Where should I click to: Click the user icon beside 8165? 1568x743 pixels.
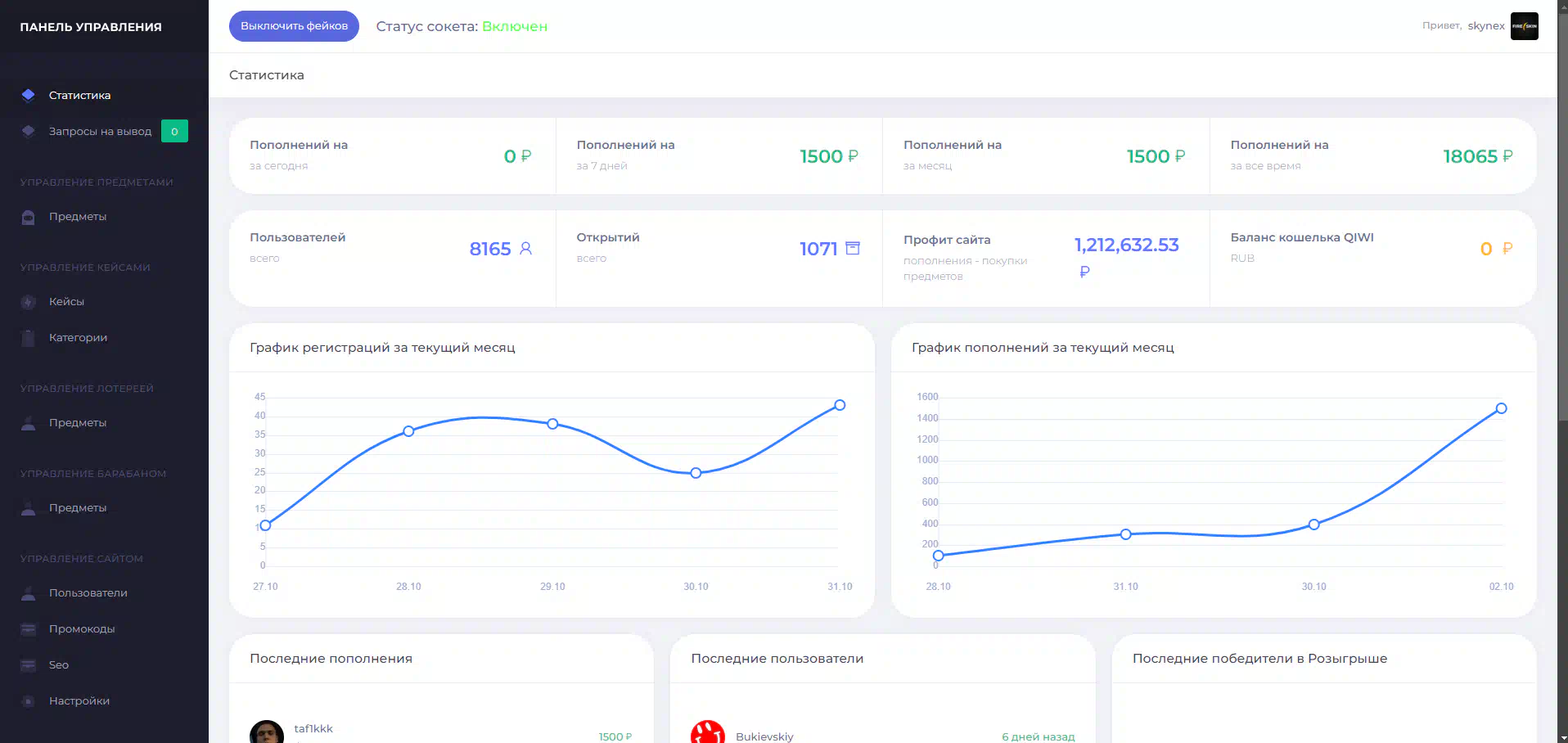point(525,248)
